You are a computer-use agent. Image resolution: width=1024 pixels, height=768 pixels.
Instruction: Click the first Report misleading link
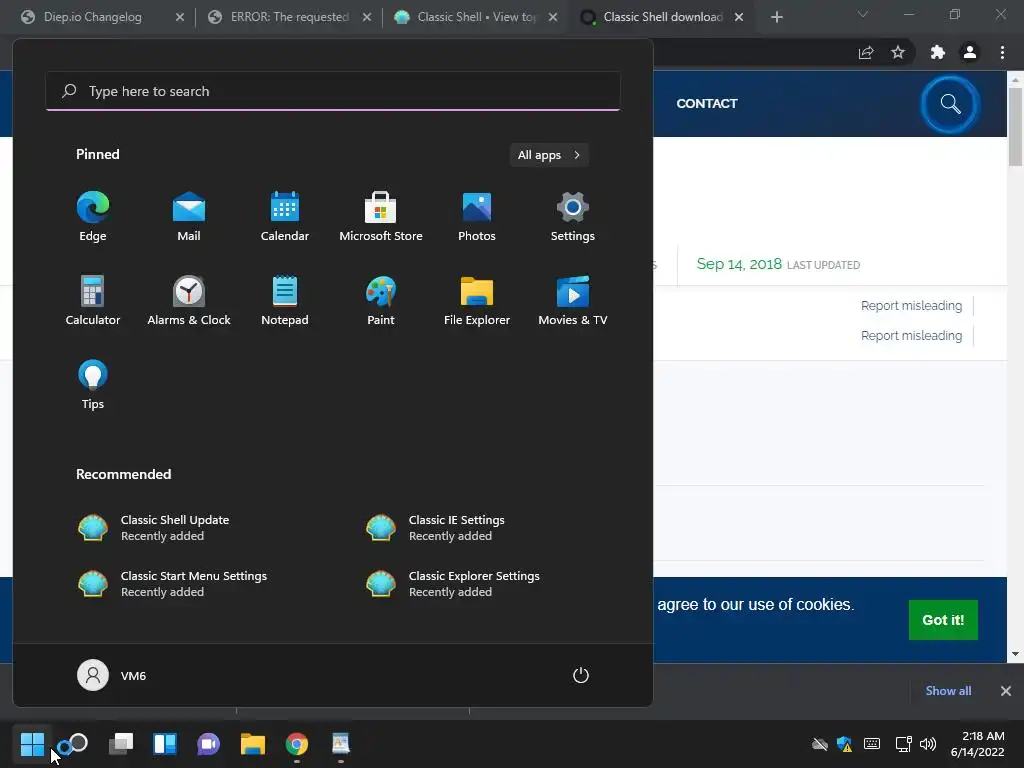[x=911, y=306]
